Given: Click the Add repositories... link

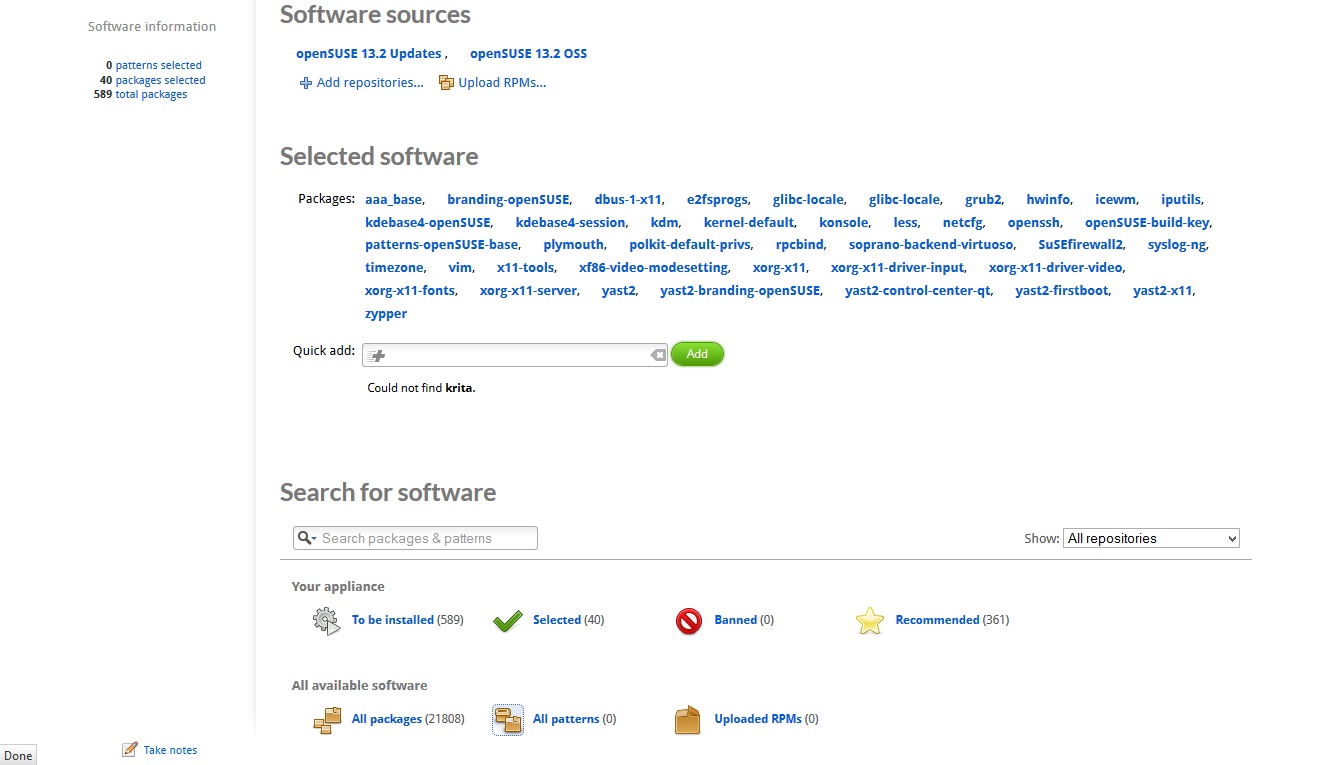Looking at the screenshot, I should tap(370, 83).
